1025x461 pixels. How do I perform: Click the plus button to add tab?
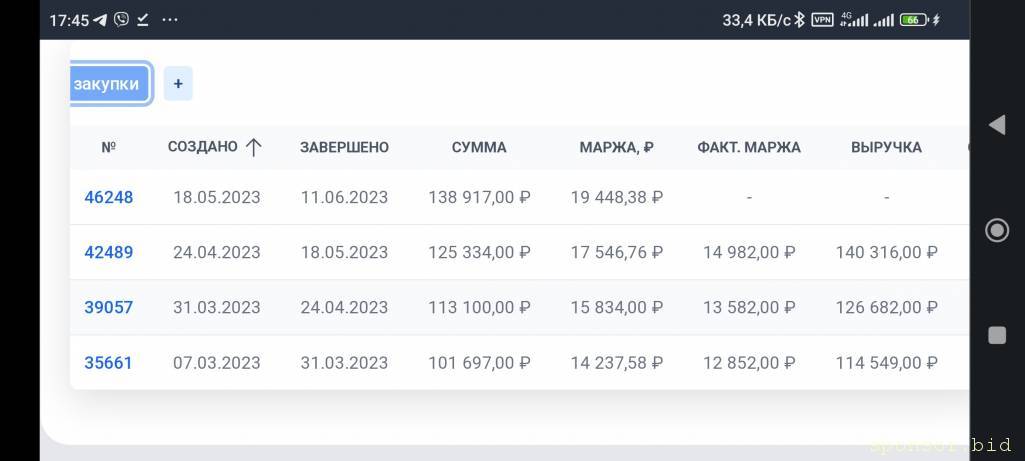pyautogui.click(x=178, y=84)
